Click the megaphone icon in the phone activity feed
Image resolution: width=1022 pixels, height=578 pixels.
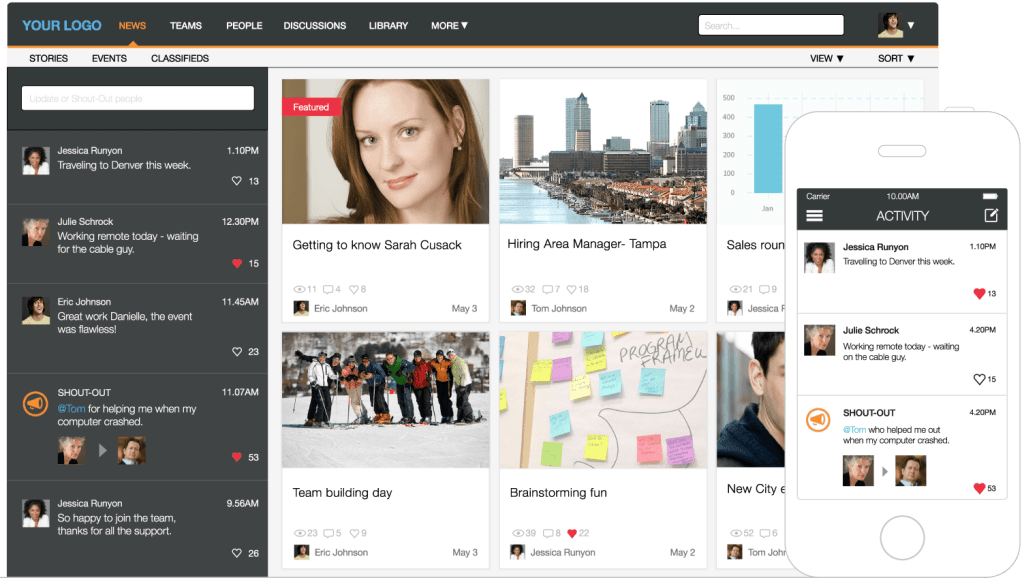(x=818, y=420)
